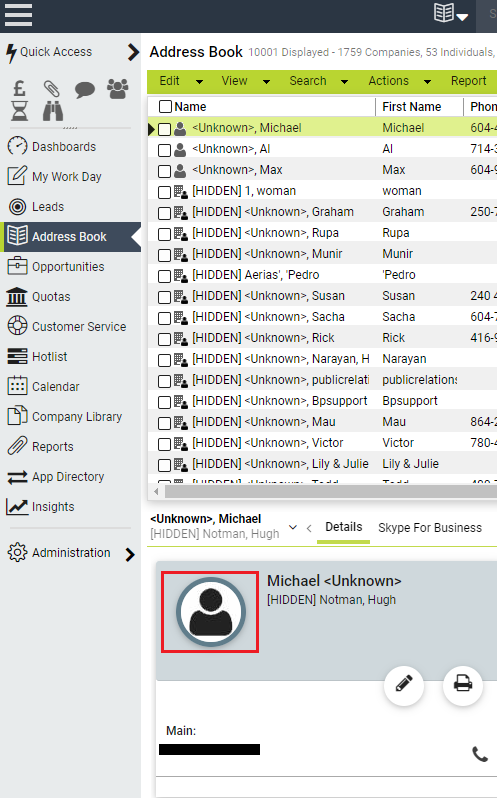Click the Customer Service lifebuoy icon
497x798 pixels.
point(17,326)
